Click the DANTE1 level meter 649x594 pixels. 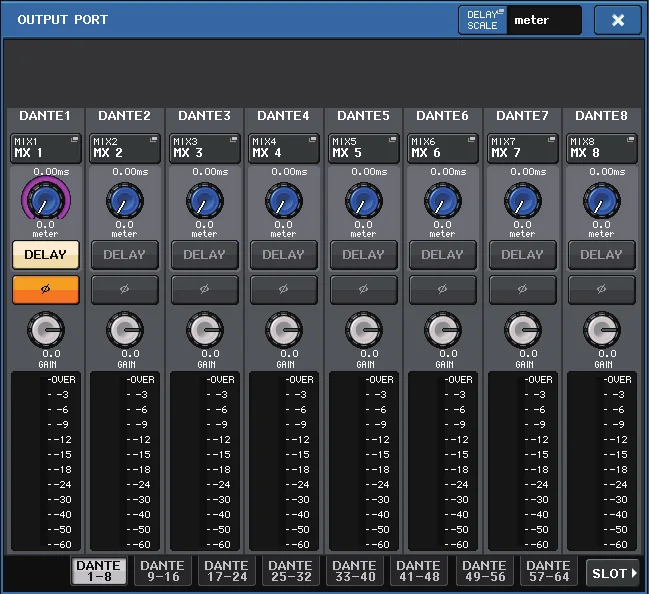[x=46, y=461]
